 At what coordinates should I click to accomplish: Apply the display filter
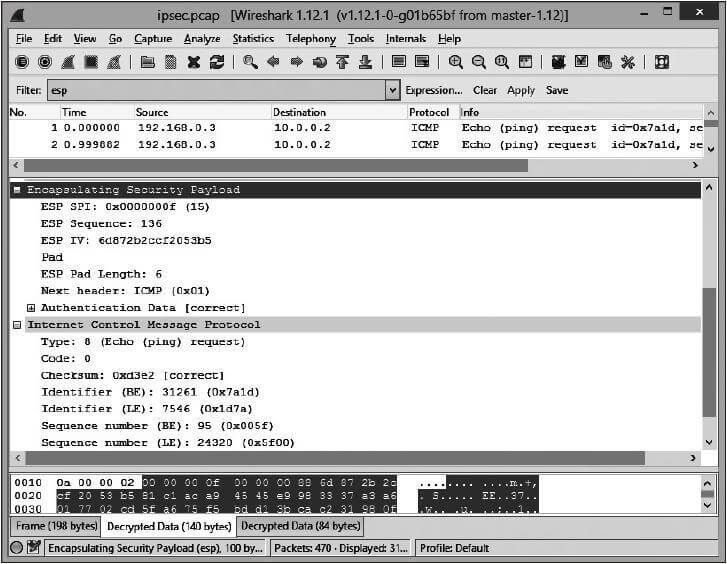pos(521,90)
